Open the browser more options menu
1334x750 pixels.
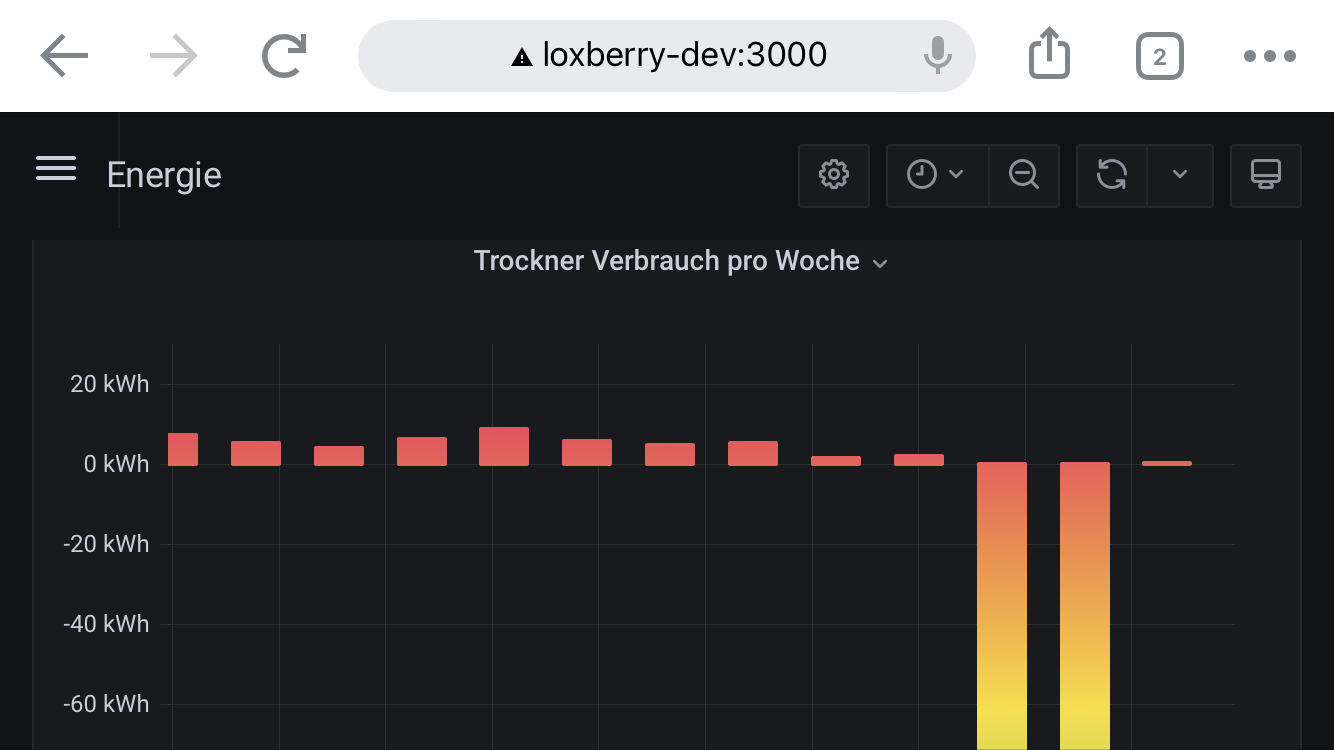(1270, 57)
